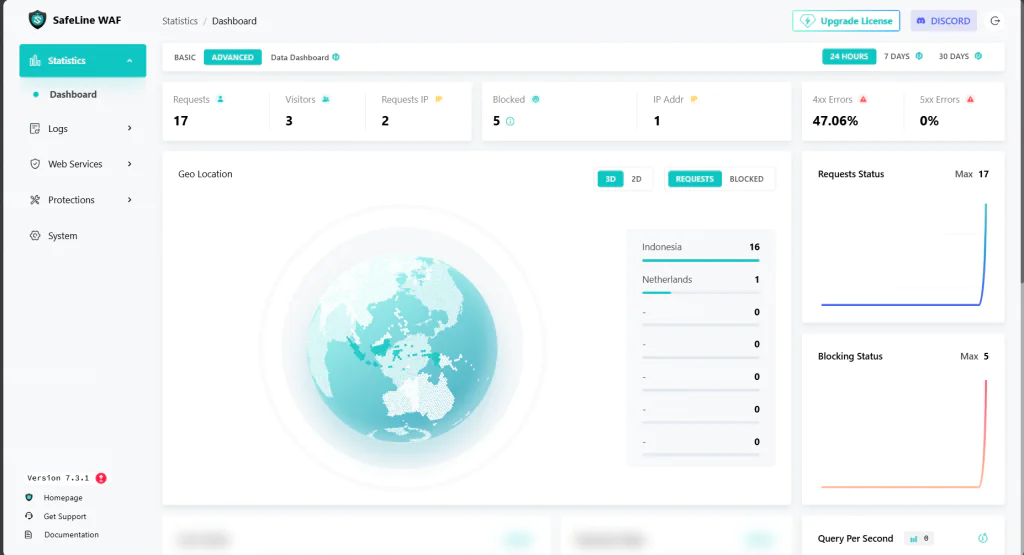This screenshot has width=1024, height=555.
Task: Click the Netherlands country row label
Action: (x=667, y=279)
